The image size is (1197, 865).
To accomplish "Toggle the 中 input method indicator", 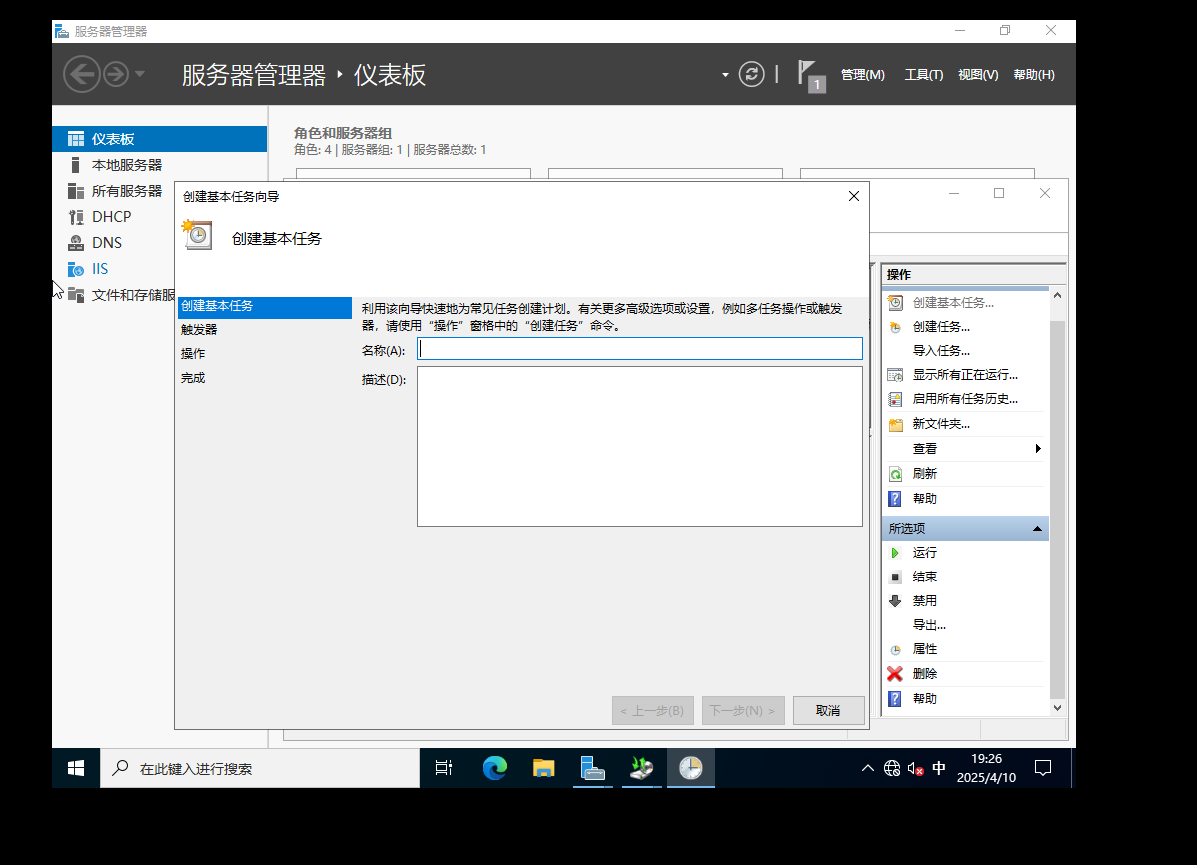I will [x=939, y=768].
